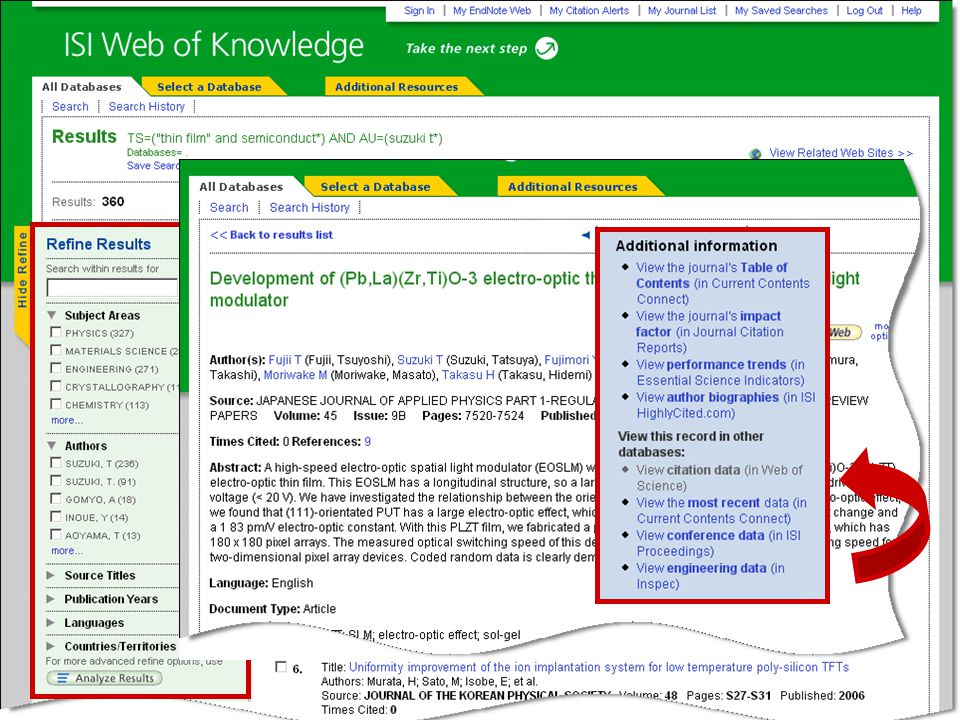View author biographies link

(726, 405)
